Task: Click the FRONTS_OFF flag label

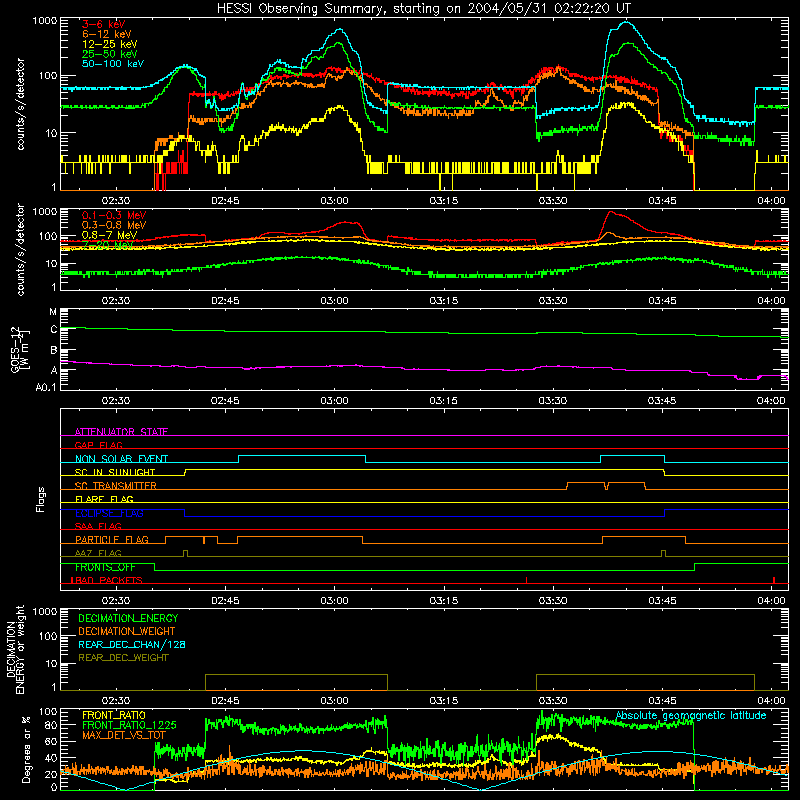Action: click(105, 567)
